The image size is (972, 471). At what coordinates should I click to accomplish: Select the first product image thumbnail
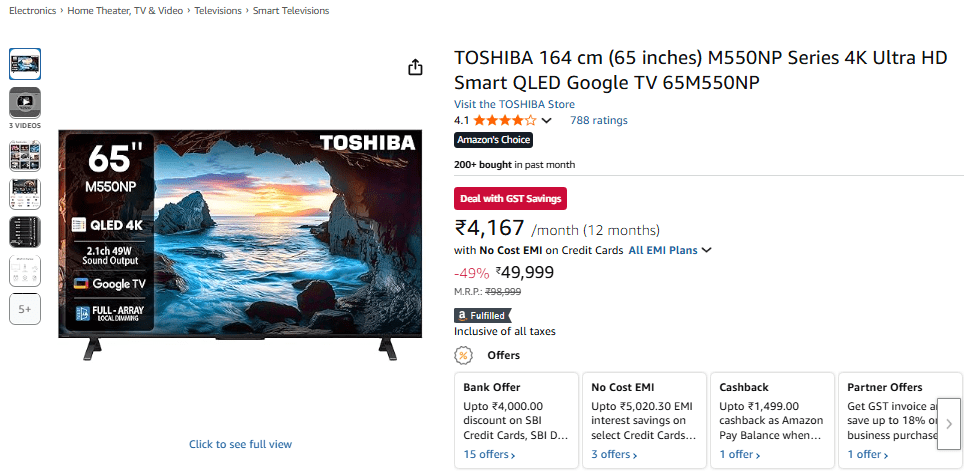pyautogui.click(x=25, y=64)
